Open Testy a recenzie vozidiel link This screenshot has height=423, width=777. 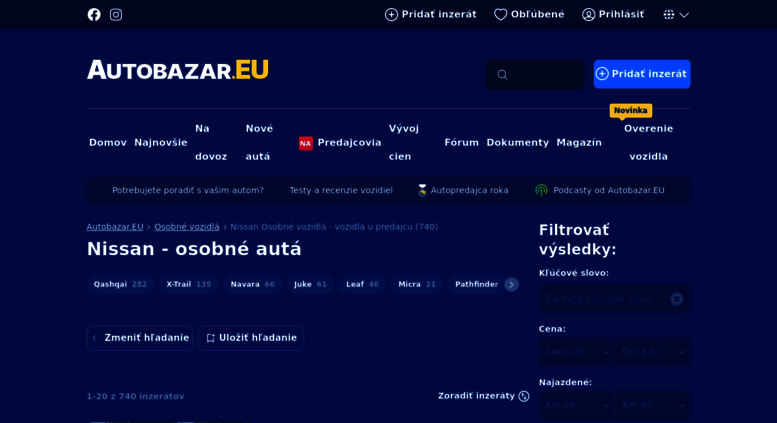341,190
